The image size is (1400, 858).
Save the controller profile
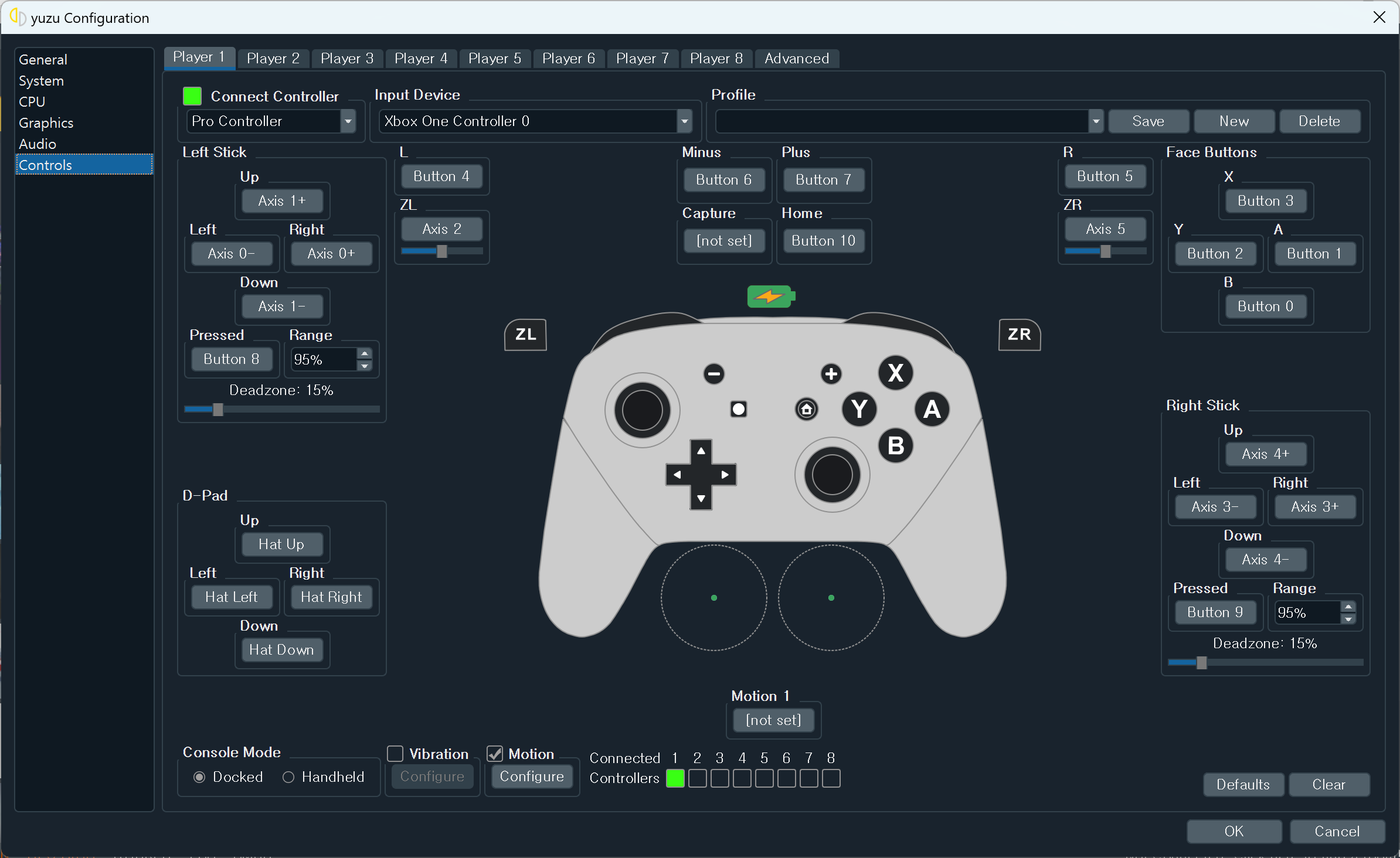1148,121
